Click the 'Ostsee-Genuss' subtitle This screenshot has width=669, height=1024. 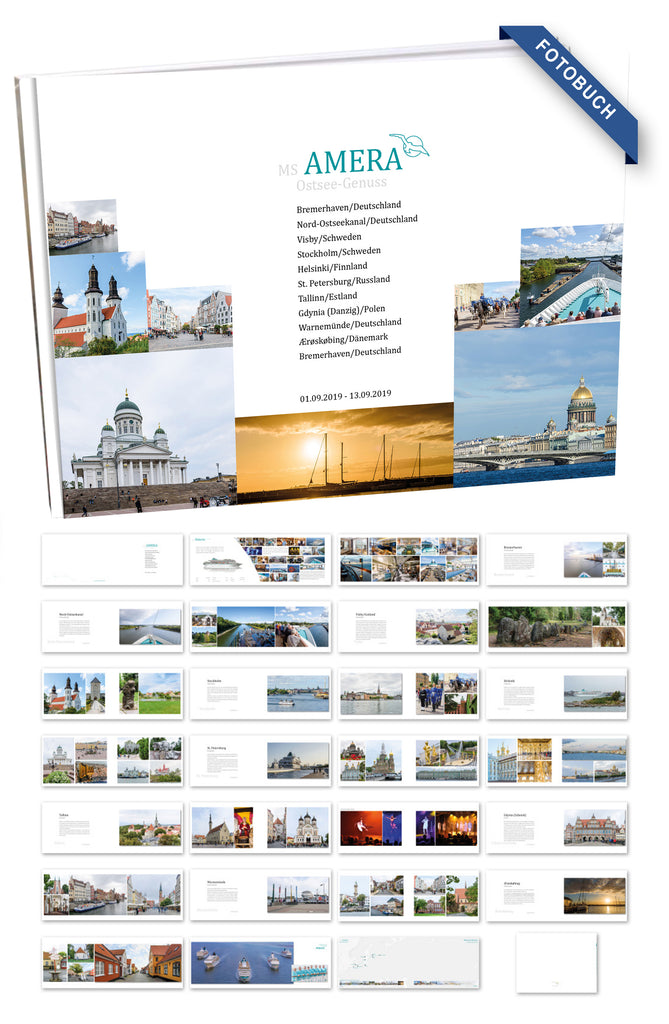click(x=342, y=184)
